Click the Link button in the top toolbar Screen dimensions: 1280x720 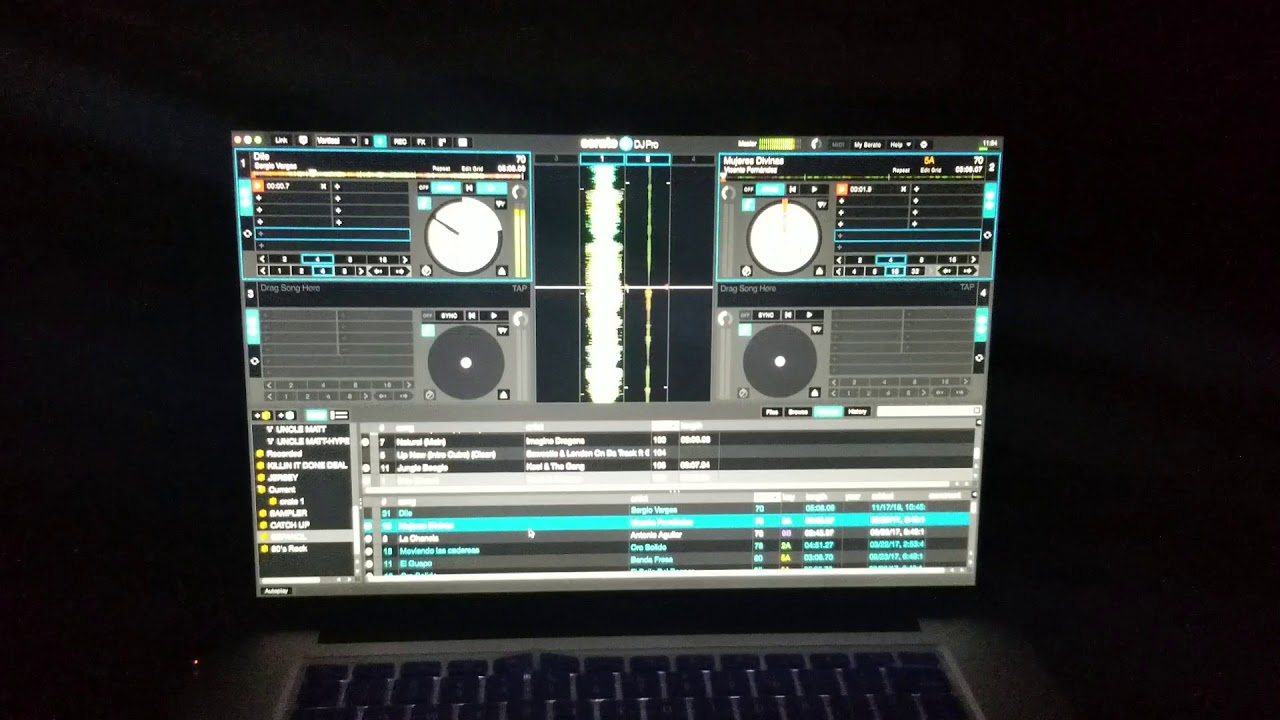[281, 141]
